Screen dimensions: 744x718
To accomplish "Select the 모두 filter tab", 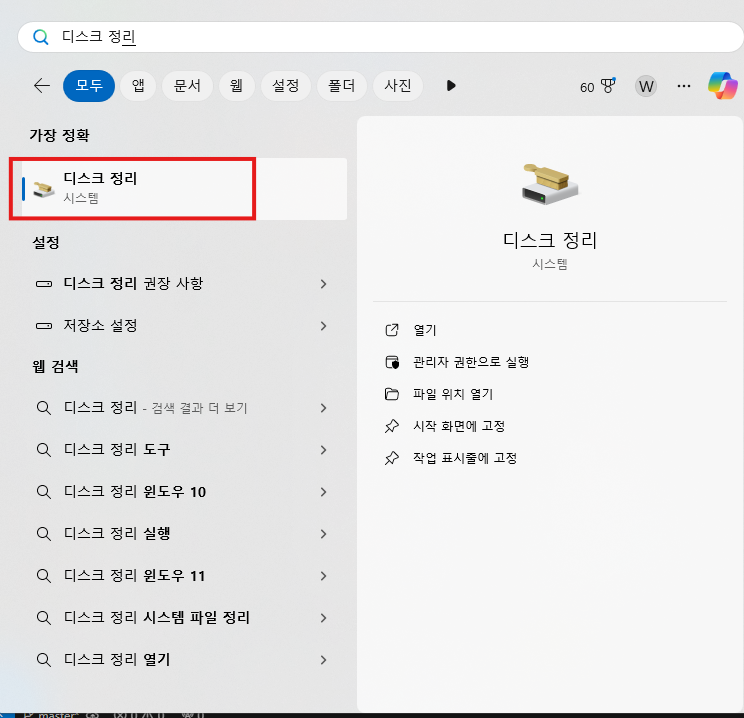I will click(89, 86).
